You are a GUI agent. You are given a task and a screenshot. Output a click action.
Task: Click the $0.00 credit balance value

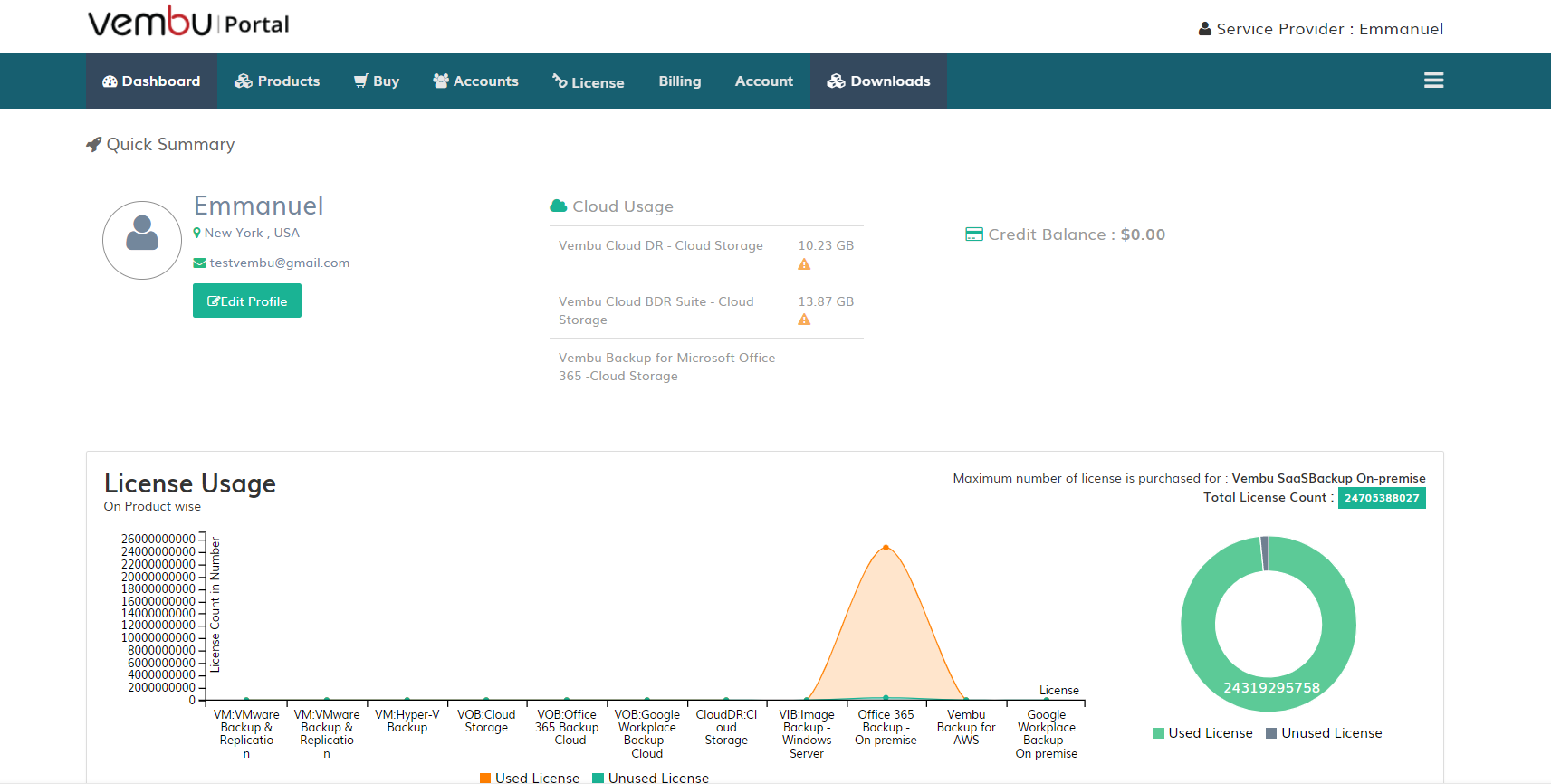[1143, 234]
